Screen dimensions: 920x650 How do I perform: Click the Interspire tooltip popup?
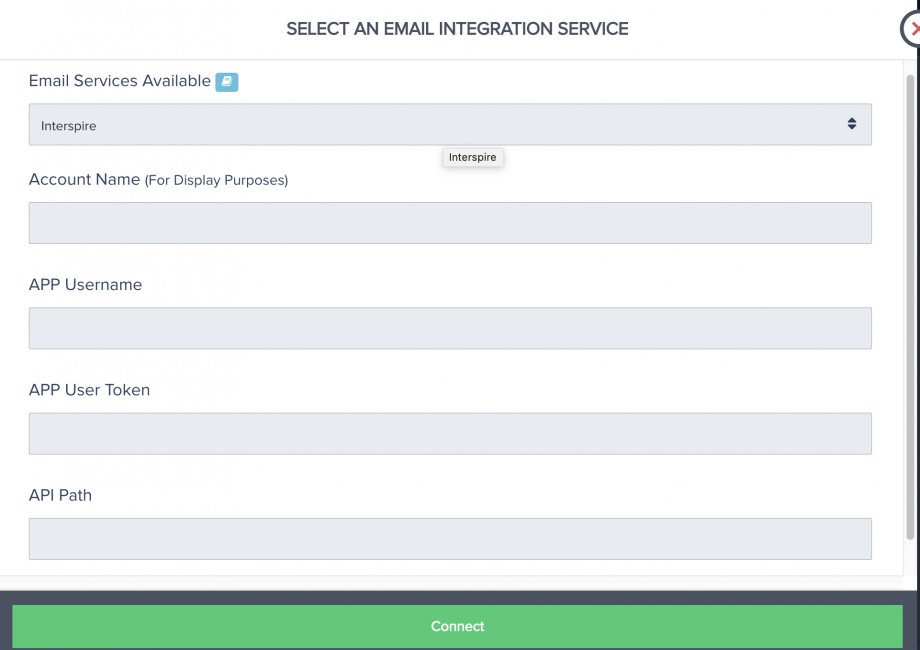point(473,157)
